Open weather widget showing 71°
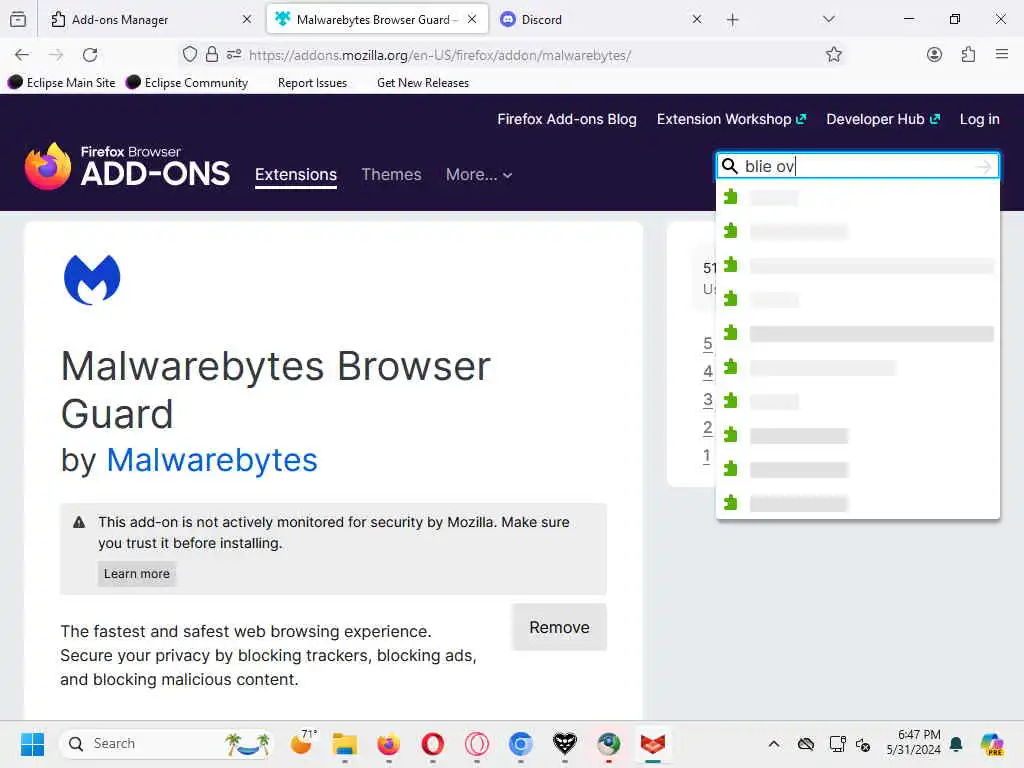This screenshot has width=1024, height=768. [302, 743]
